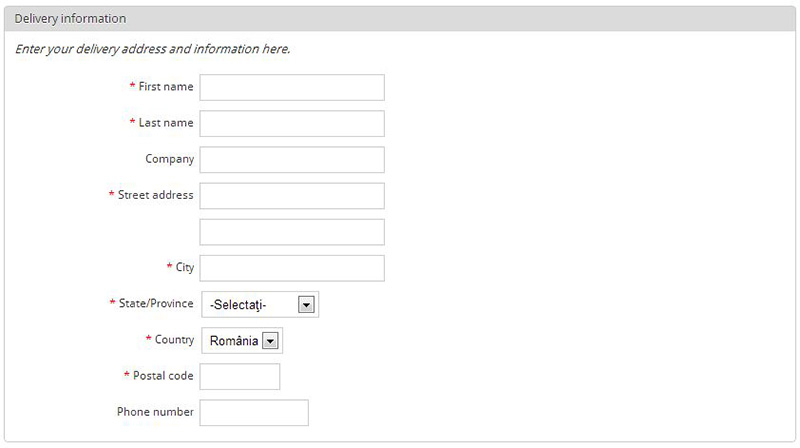Screen dimensions: 800x448
Task: Click the "Postal code" label text
Action: point(163,376)
